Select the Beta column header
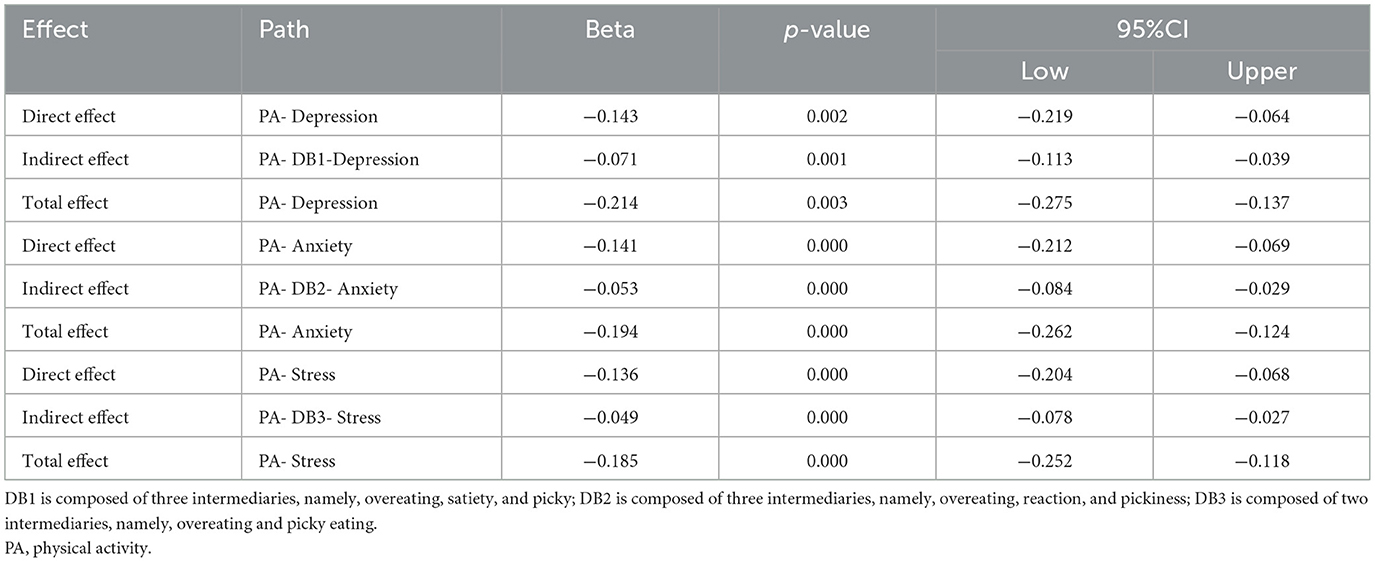Viewport: 1375px width, 562px height. pos(609,30)
